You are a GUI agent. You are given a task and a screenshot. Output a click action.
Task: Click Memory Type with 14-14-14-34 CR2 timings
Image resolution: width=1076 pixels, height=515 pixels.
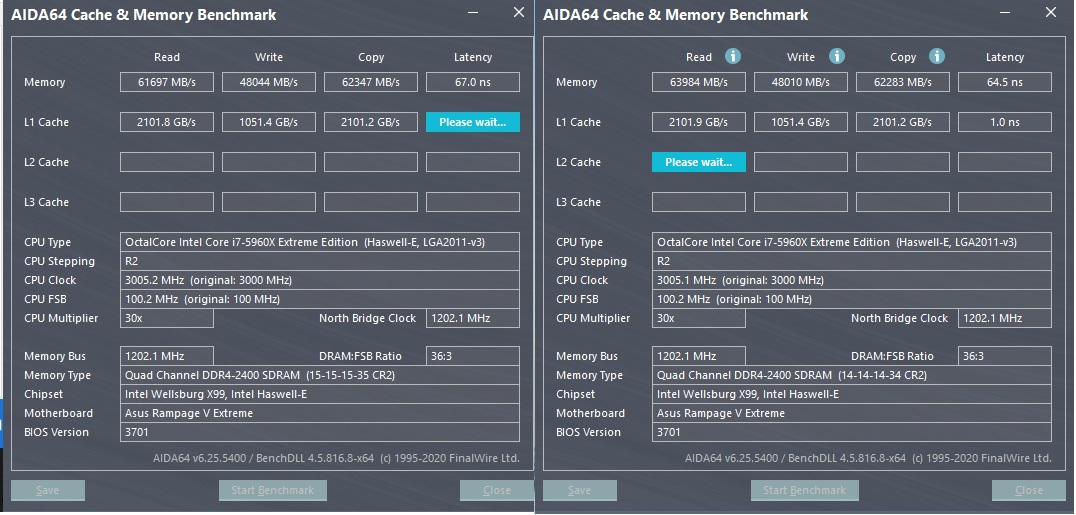click(x=852, y=375)
